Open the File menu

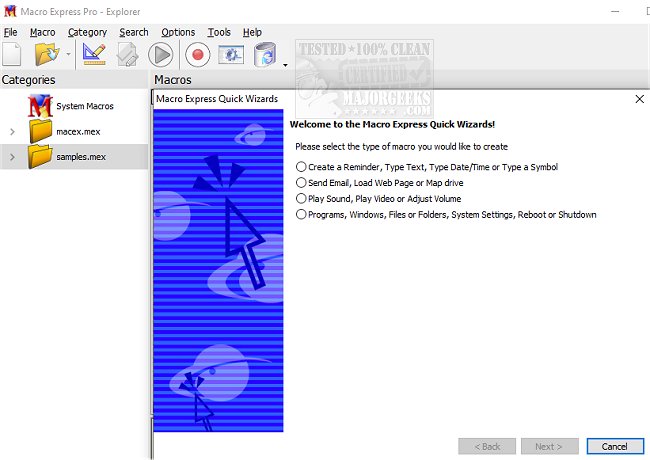tap(10, 32)
